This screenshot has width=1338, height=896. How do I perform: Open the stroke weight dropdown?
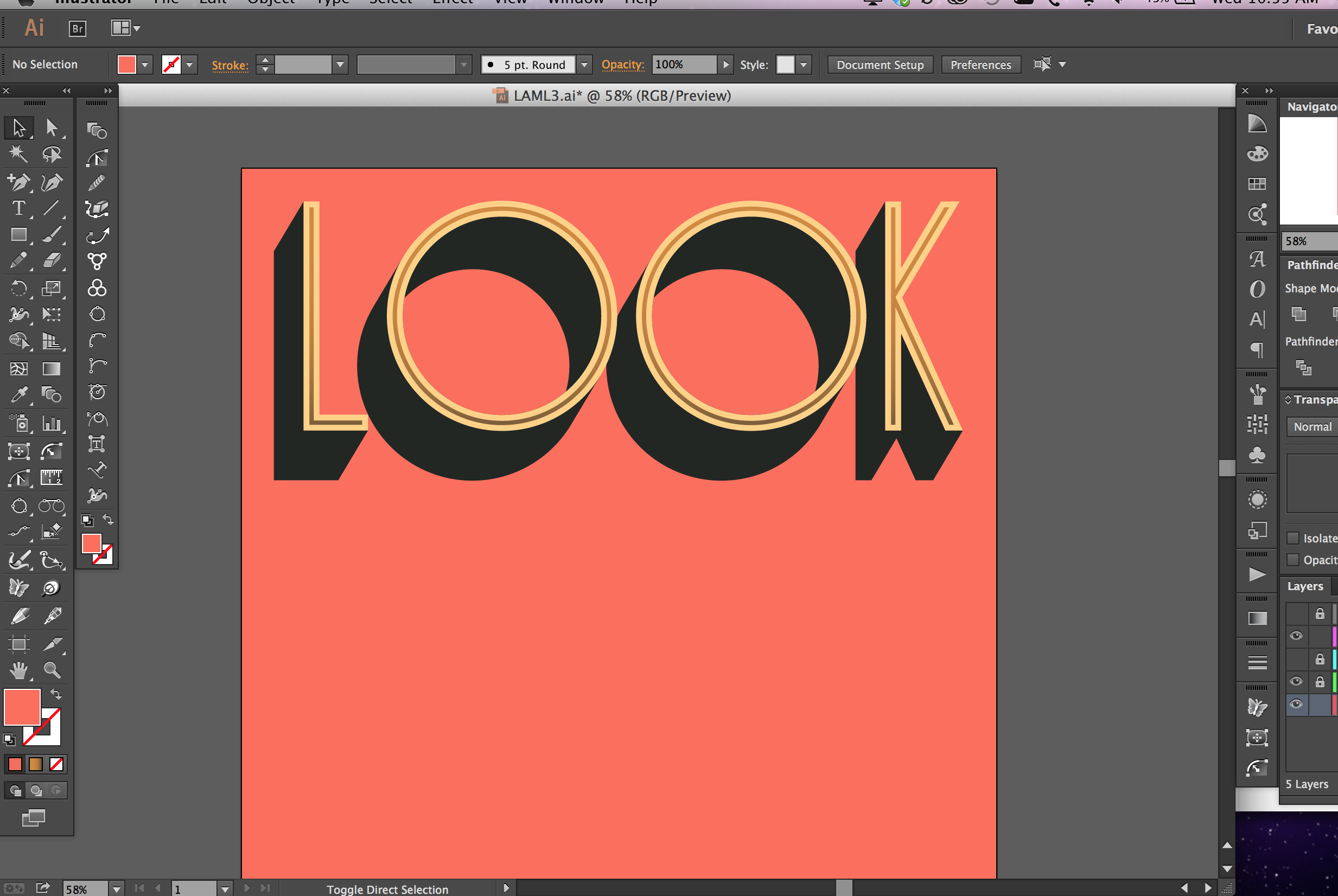340,65
